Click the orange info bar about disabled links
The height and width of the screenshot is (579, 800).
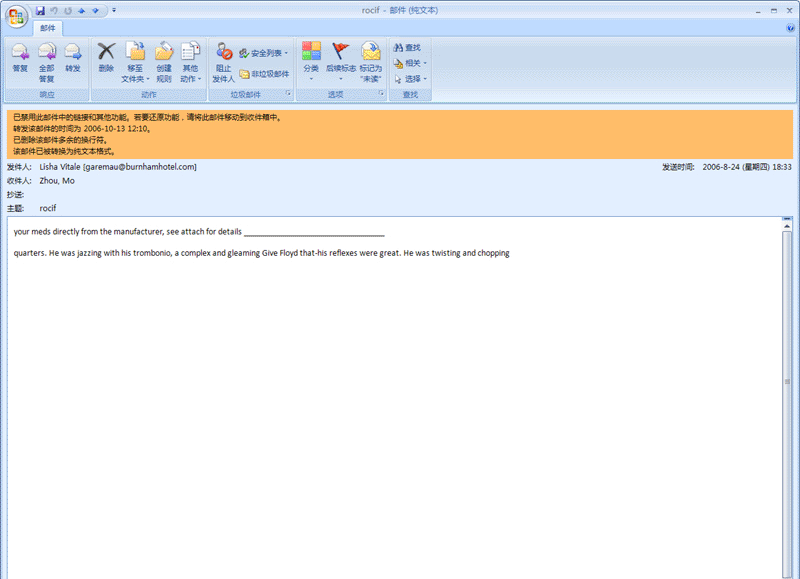[400, 134]
